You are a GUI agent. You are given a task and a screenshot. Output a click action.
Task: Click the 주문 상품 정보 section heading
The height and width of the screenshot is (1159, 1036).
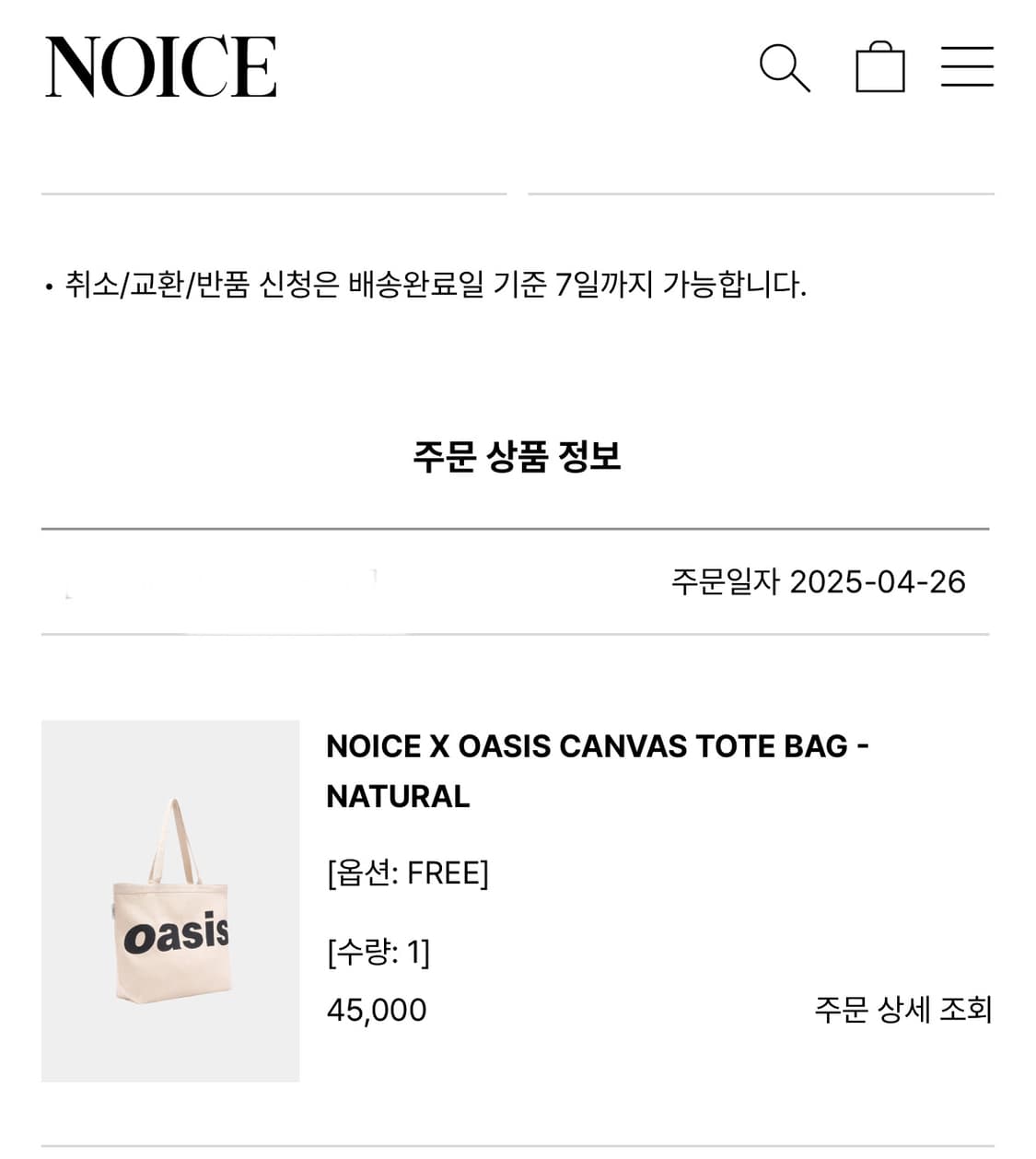coord(518,456)
